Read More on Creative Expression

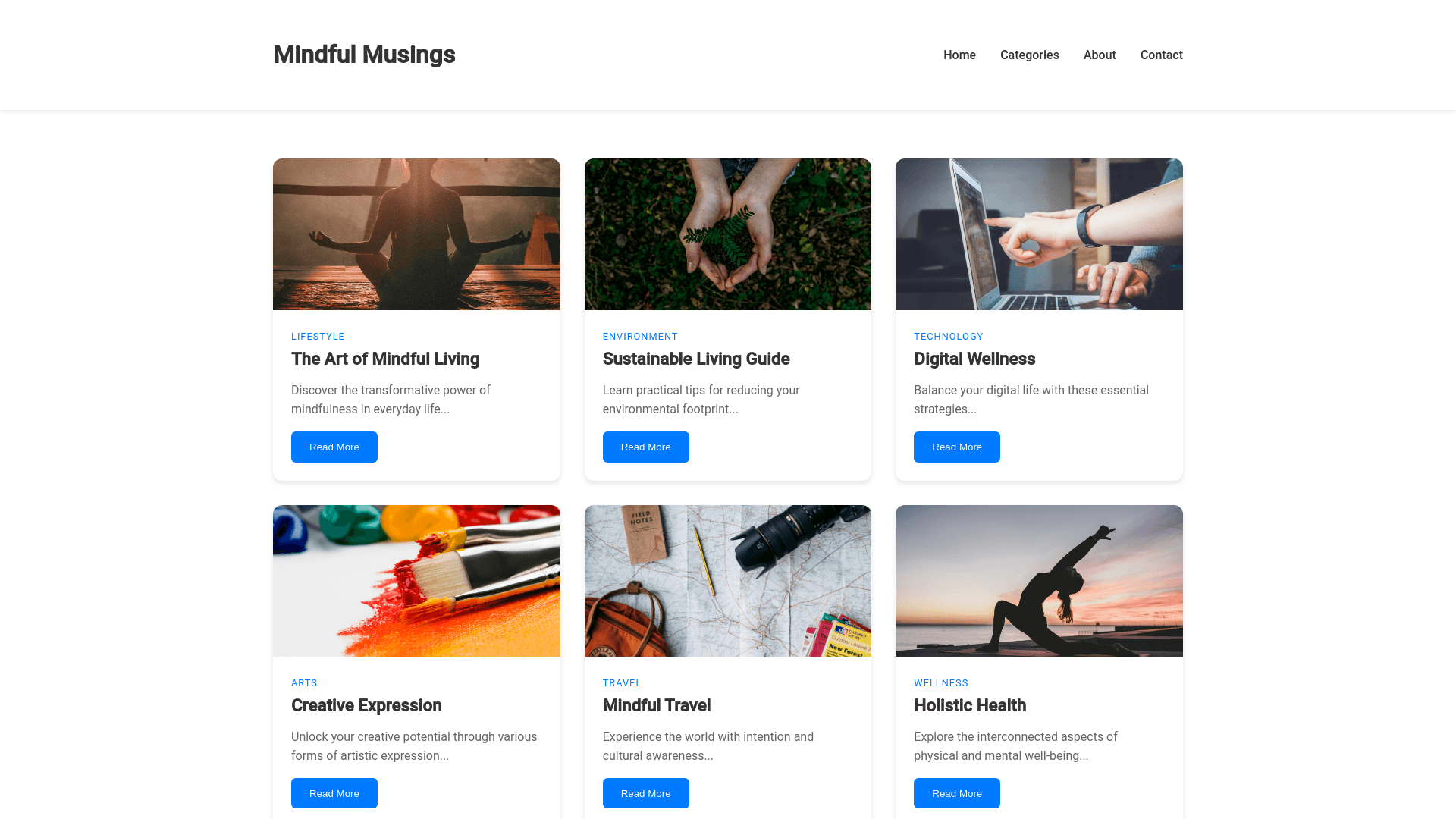click(x=334, y=793)
